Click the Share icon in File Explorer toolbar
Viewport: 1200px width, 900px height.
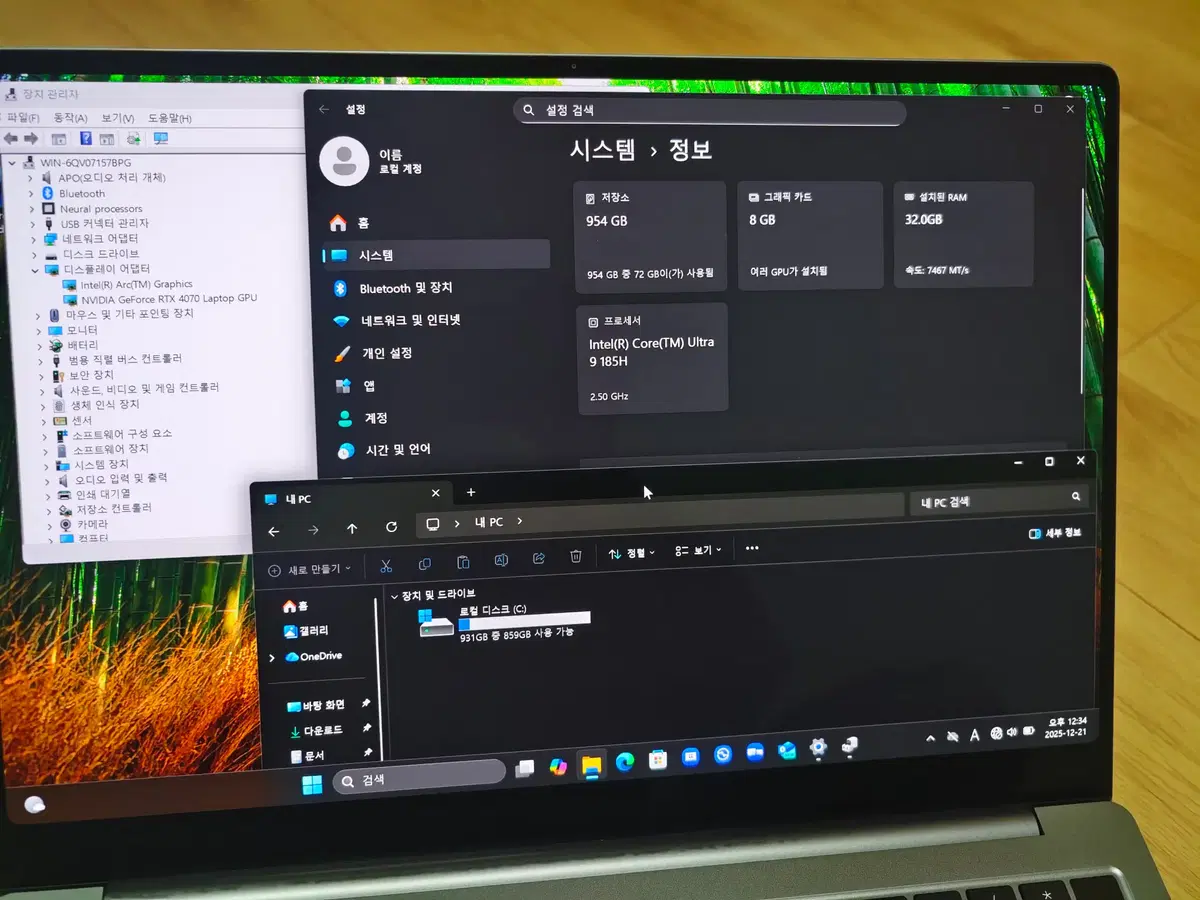click(x=539, y=558)
